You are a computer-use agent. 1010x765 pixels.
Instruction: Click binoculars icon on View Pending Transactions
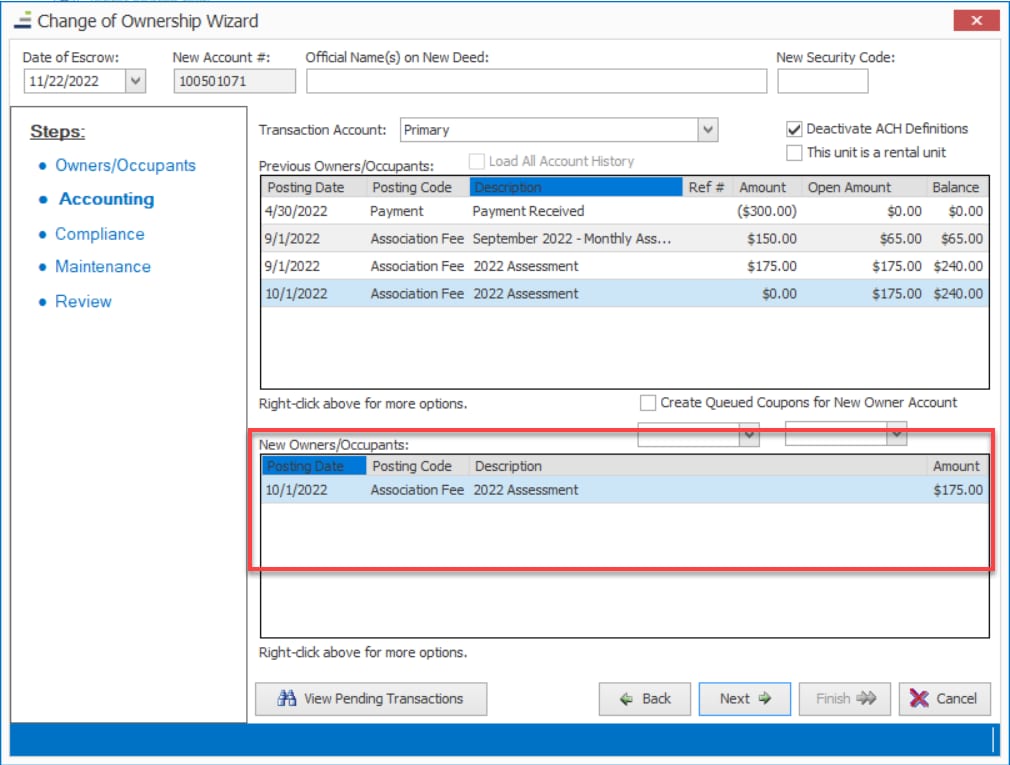point(287,699)
